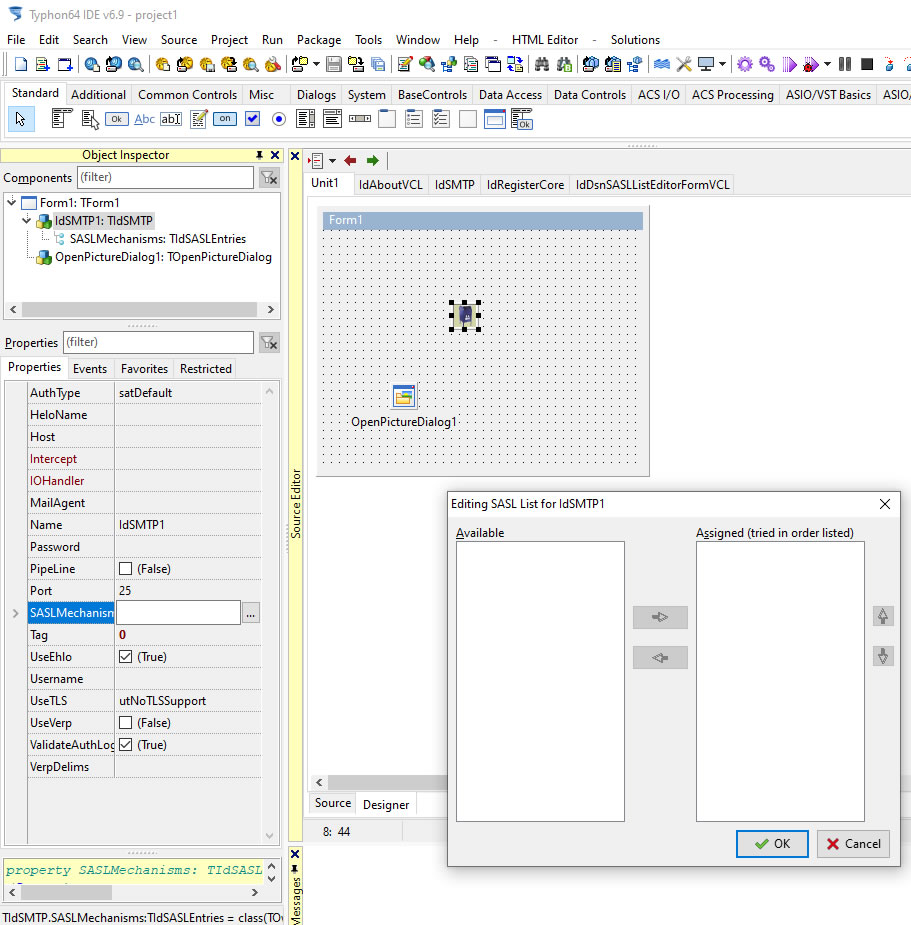The image size is (911, 925).
Task: Select the OpenPictureDialog1: TOpenPictureDialog tree item
Action: click(x=163, y=257)
